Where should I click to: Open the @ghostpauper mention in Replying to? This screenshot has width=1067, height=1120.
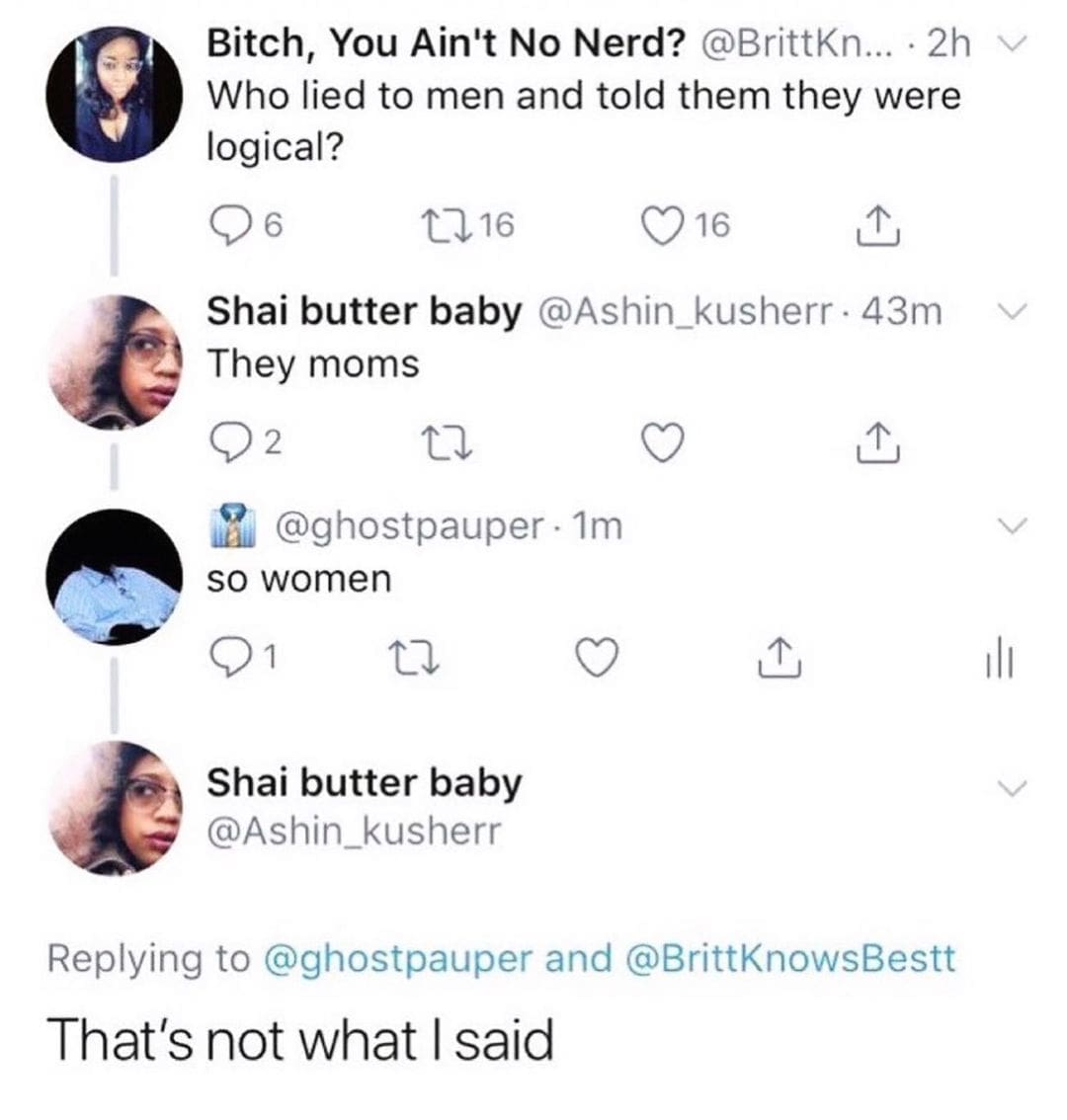coord(399,958)
